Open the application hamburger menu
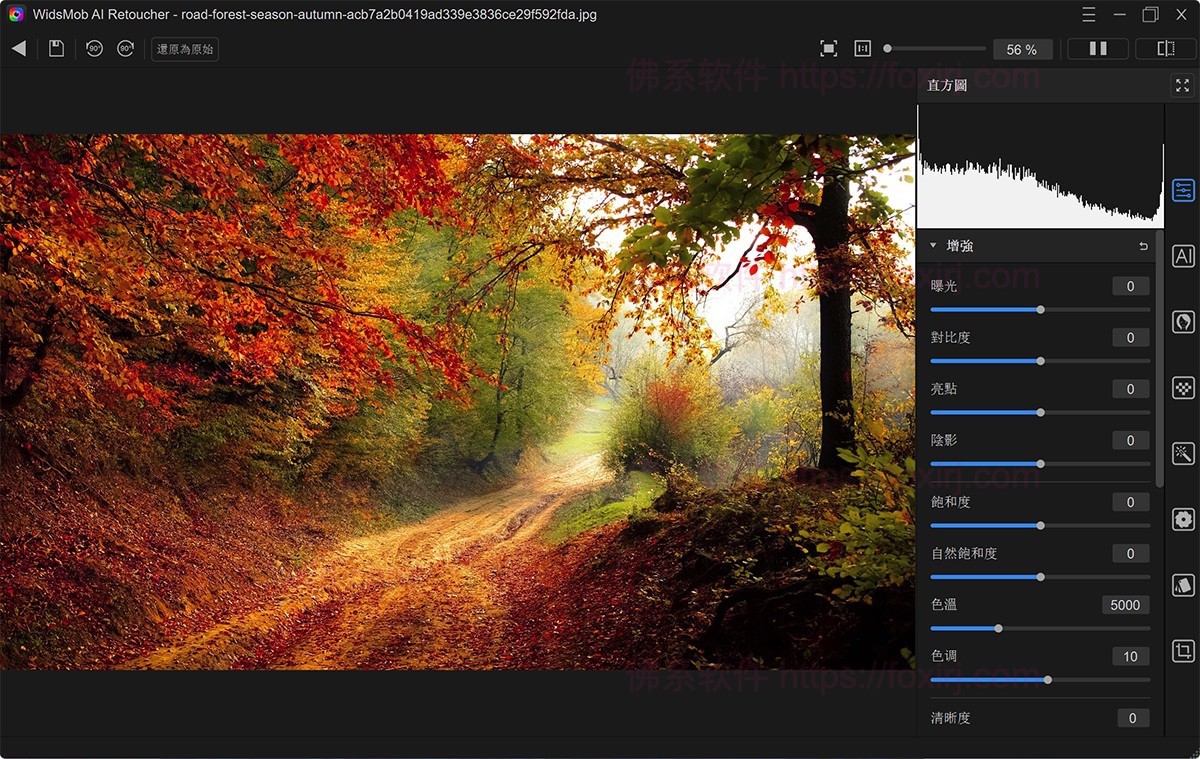The image size is (1200, 759). point(1090,15)
